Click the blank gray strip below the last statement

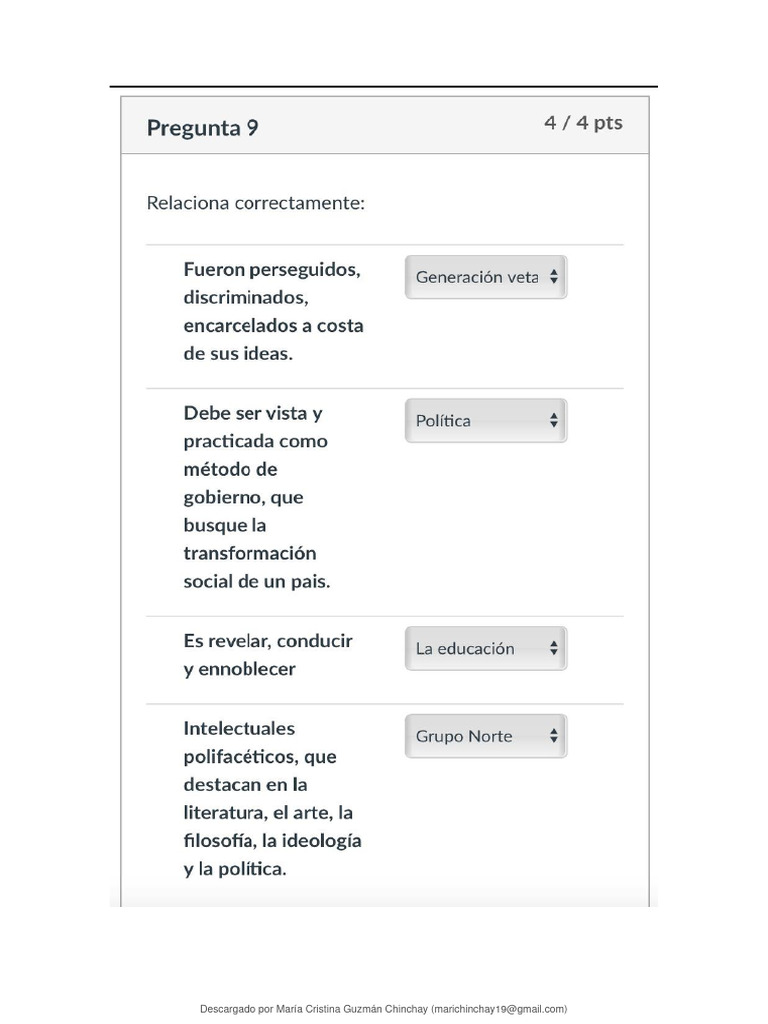(x=384, y=895)
